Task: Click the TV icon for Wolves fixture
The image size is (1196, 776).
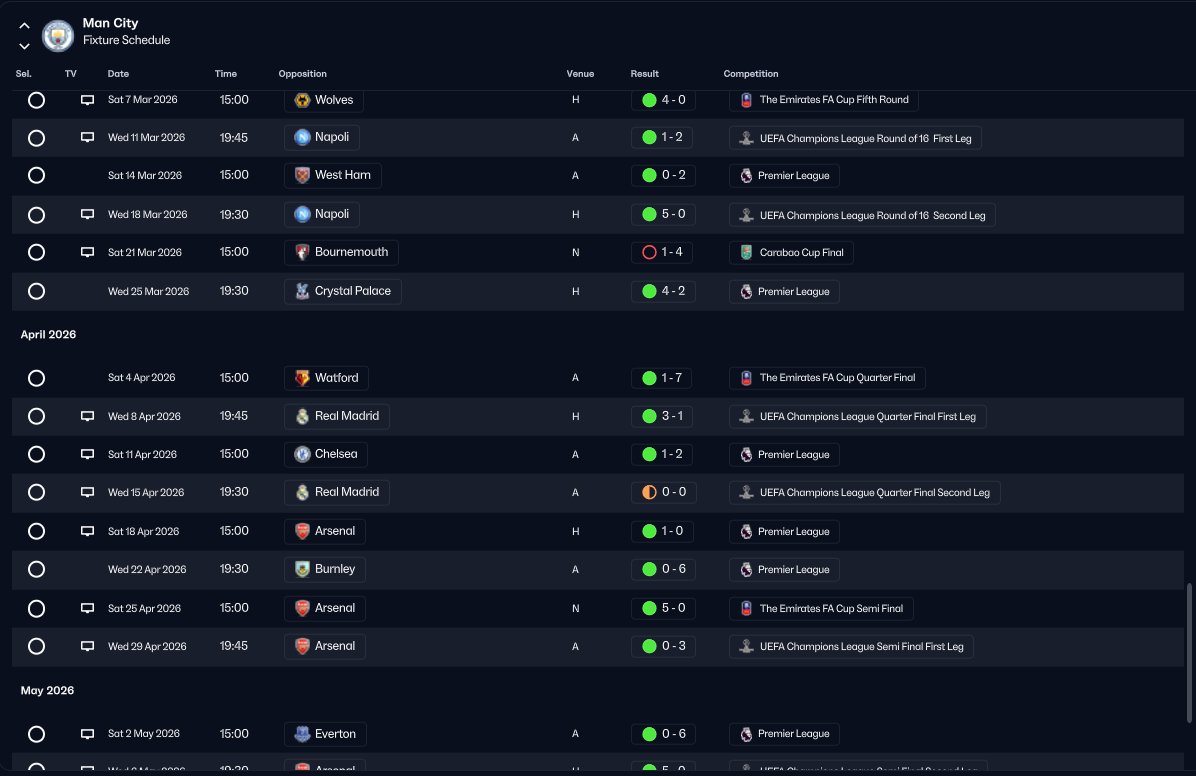Action: tap(87, 100)
